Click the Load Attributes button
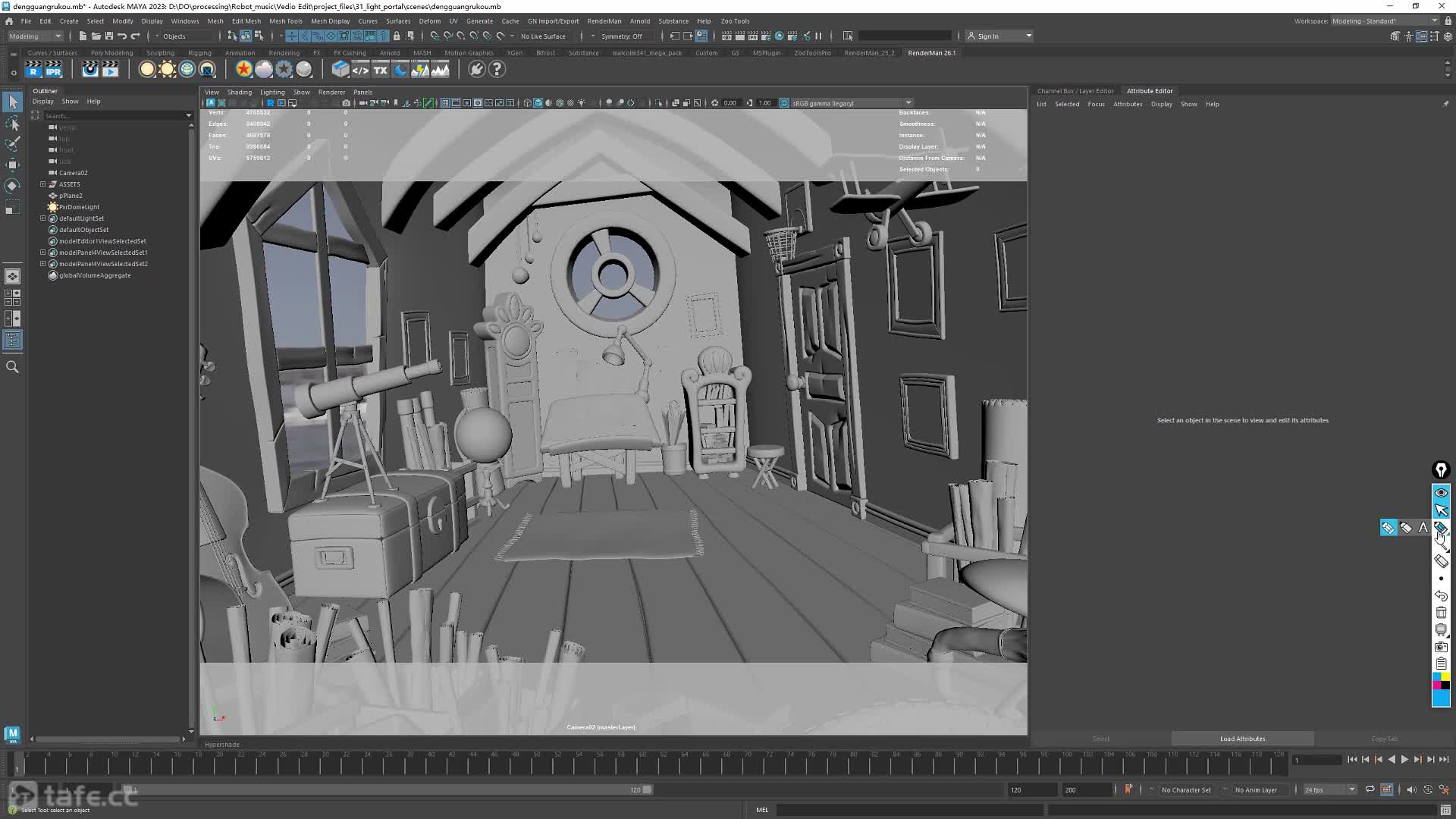Viewport: 1456px width, 819px height. tap(1242, 739)
